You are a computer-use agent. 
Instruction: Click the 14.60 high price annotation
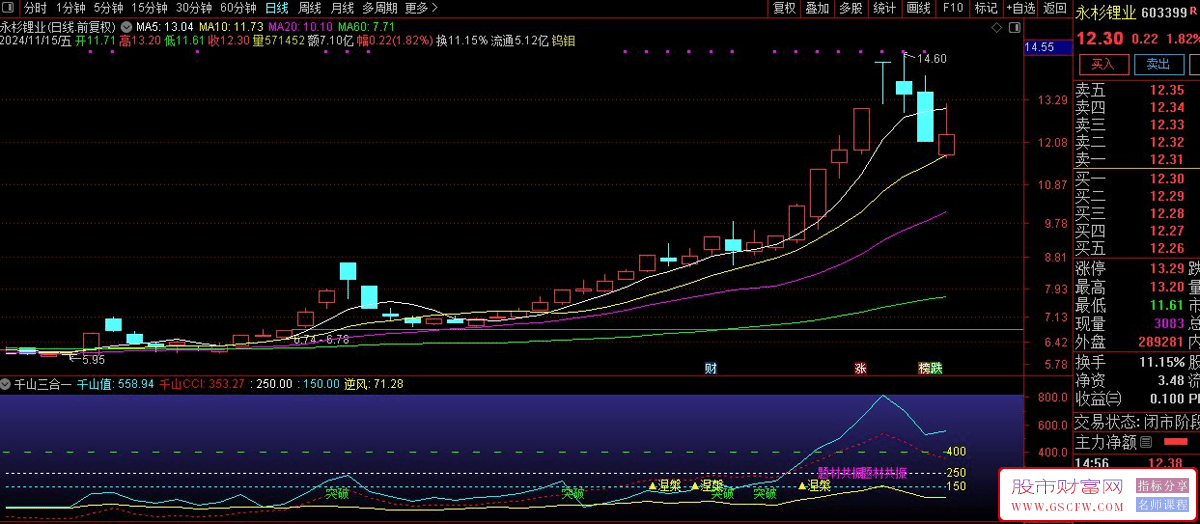coord(932,59)
